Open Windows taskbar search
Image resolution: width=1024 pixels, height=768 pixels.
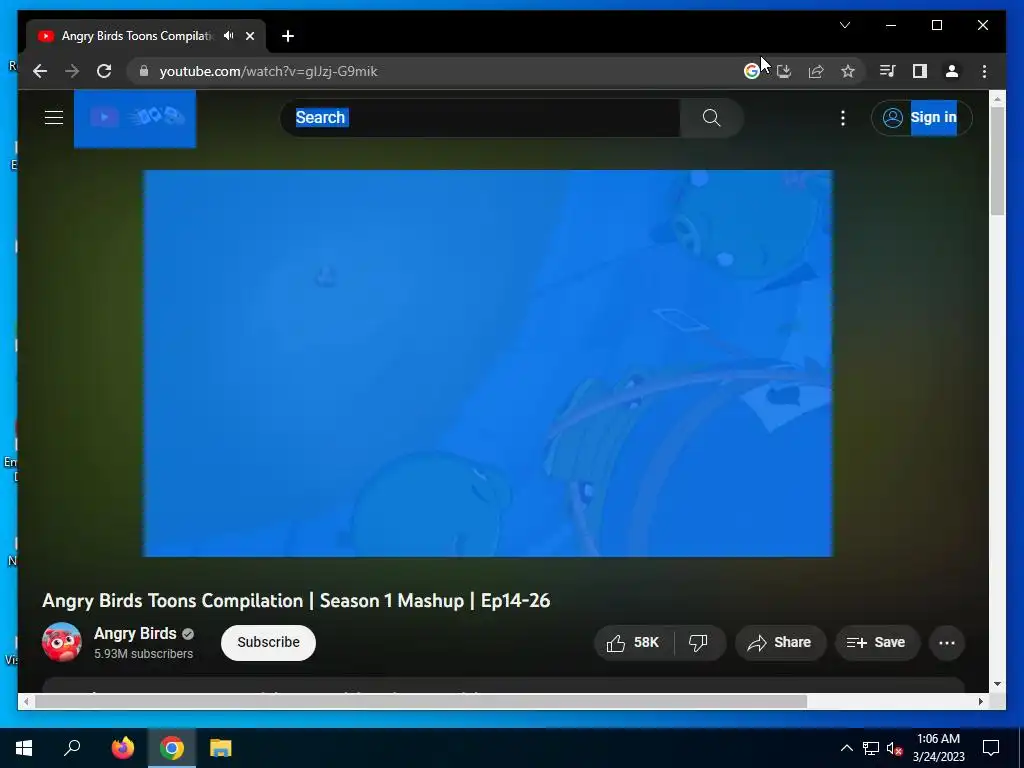[x=72, y=748]
